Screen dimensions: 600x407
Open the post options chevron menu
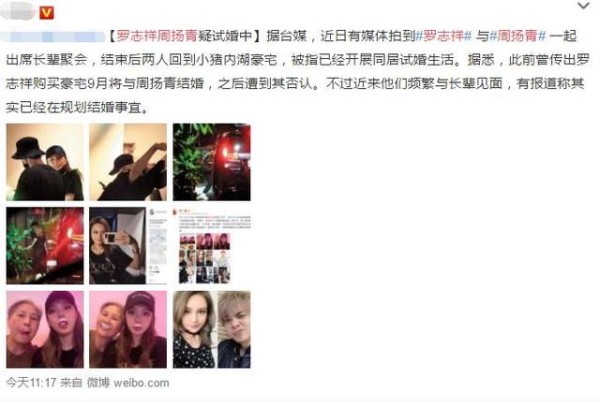pyautogui.click(x=583, y=6)
